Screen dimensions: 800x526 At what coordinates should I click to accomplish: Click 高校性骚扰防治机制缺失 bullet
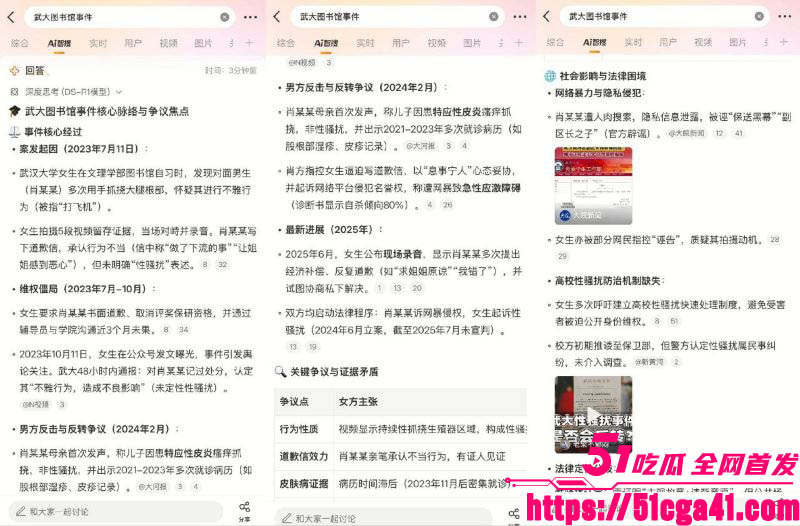click(x=607, y=281)
